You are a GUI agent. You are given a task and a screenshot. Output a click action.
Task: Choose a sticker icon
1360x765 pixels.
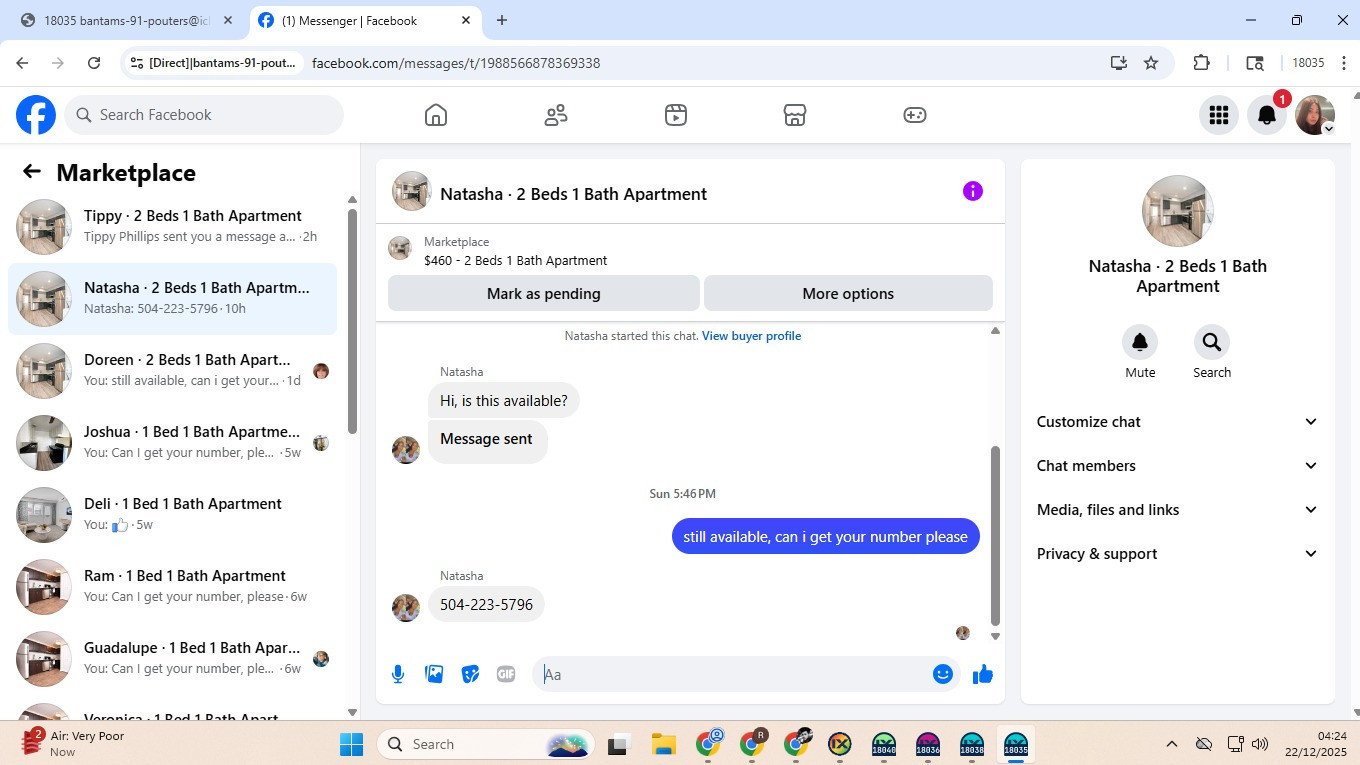tap(470, 674)
